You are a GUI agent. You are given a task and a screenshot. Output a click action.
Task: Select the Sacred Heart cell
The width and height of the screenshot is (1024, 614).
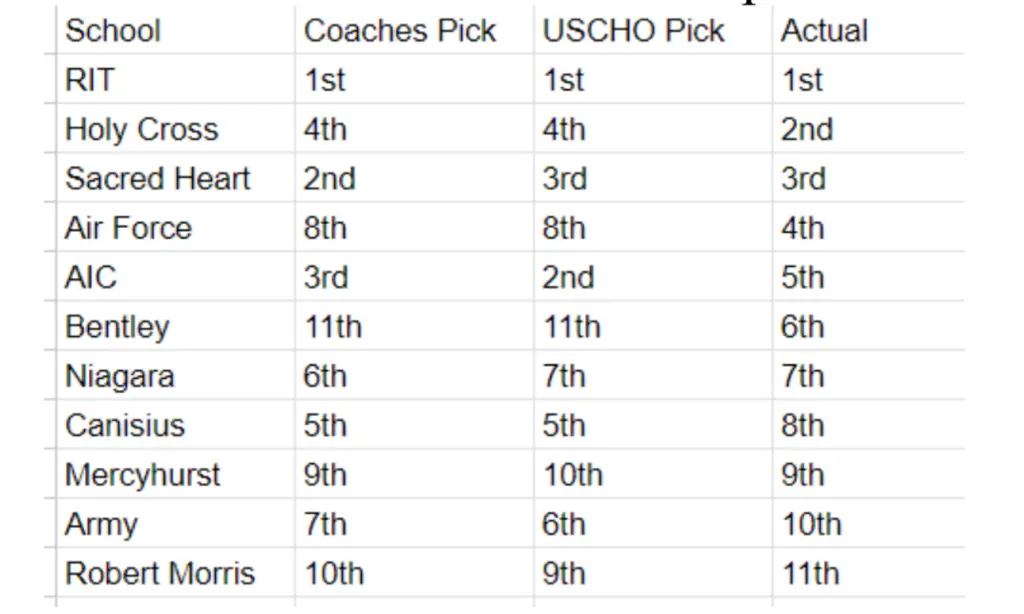pos(176,178)
